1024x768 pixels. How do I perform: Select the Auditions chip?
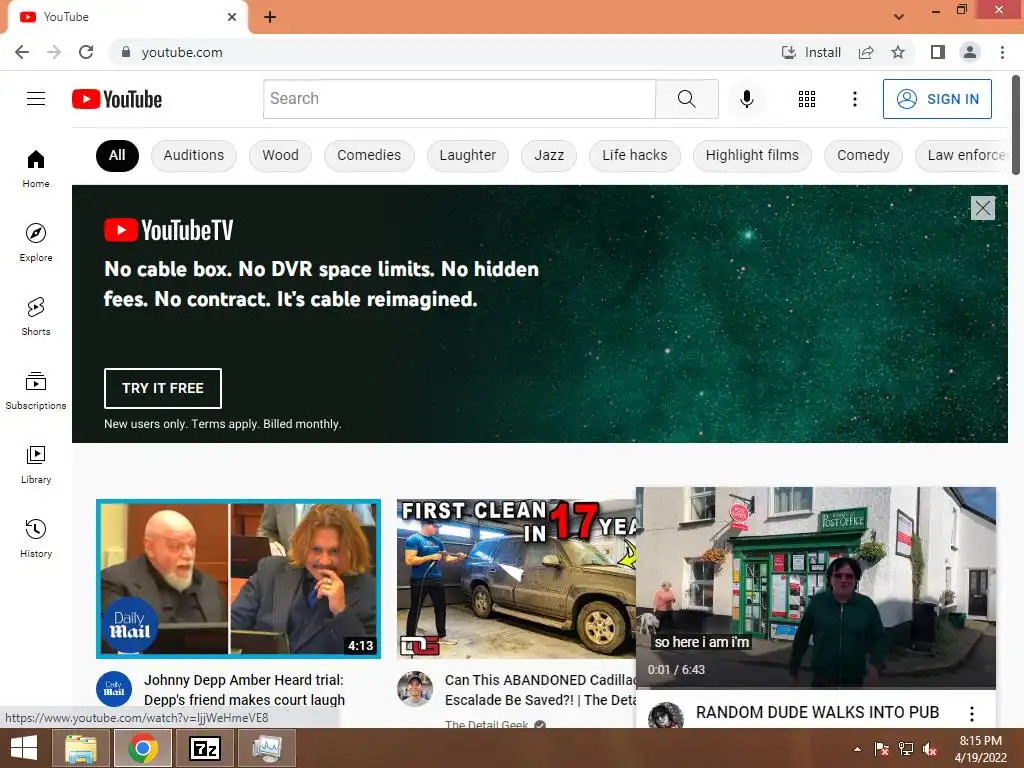click(193, 155)
